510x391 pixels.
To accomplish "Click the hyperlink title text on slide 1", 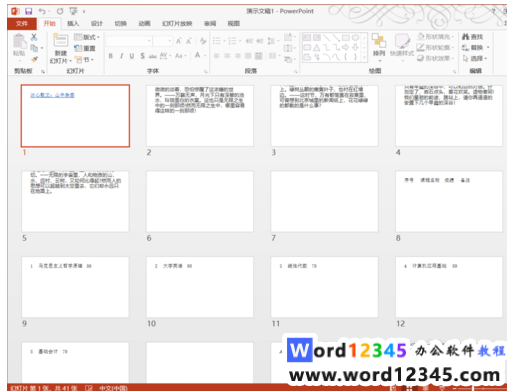I will [52, 95].
